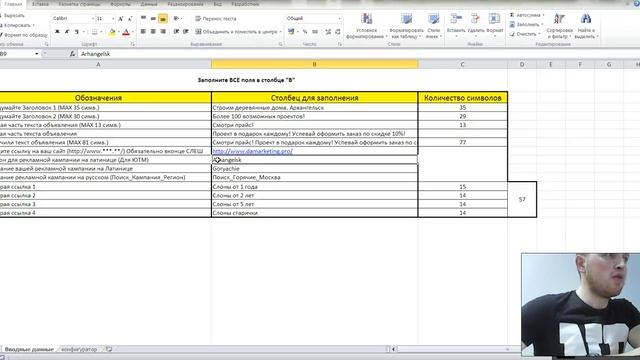Expand the fill color dropdown arrow
This screenshot has width=640, height=360.
pos(118,32)
